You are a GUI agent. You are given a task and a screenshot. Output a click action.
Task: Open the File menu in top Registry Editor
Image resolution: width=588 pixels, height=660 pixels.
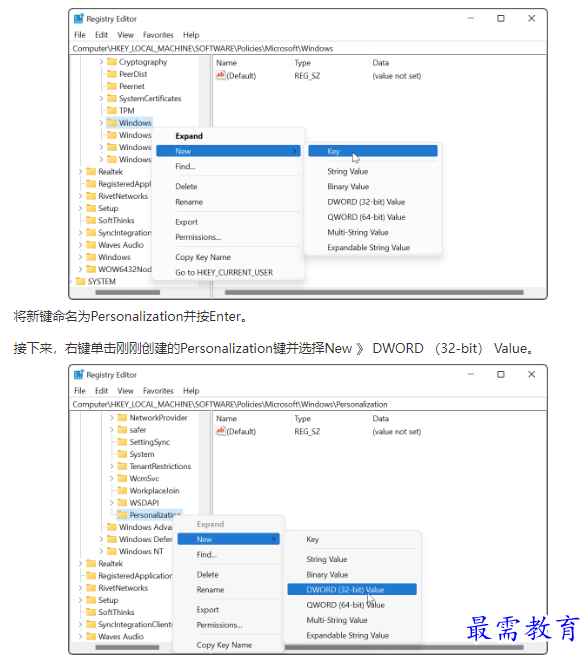(x=80, y=35)
